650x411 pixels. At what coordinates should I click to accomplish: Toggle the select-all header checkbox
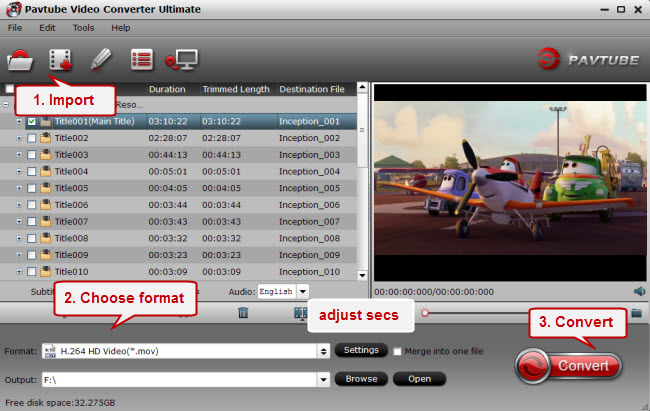9,89
